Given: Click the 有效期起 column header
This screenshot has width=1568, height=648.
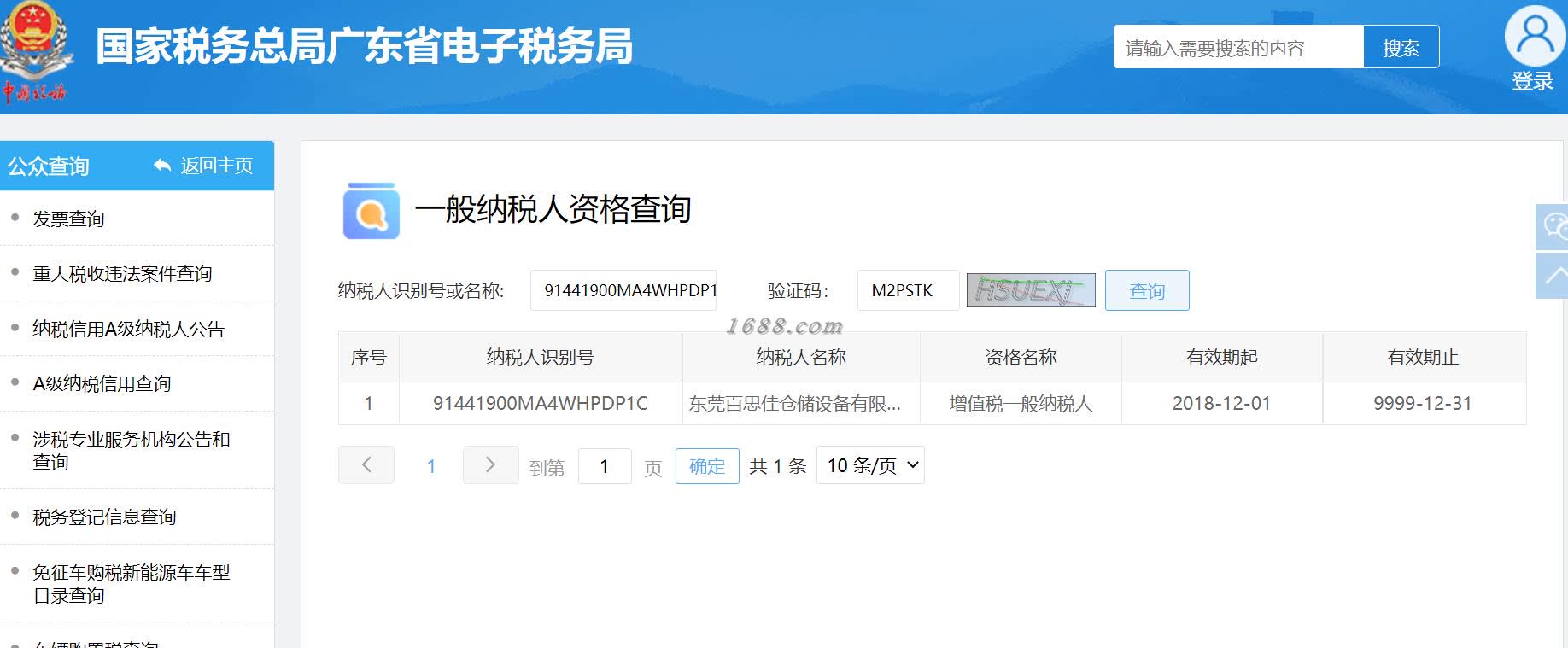Looking at the screenshot, I should 1222,357.
